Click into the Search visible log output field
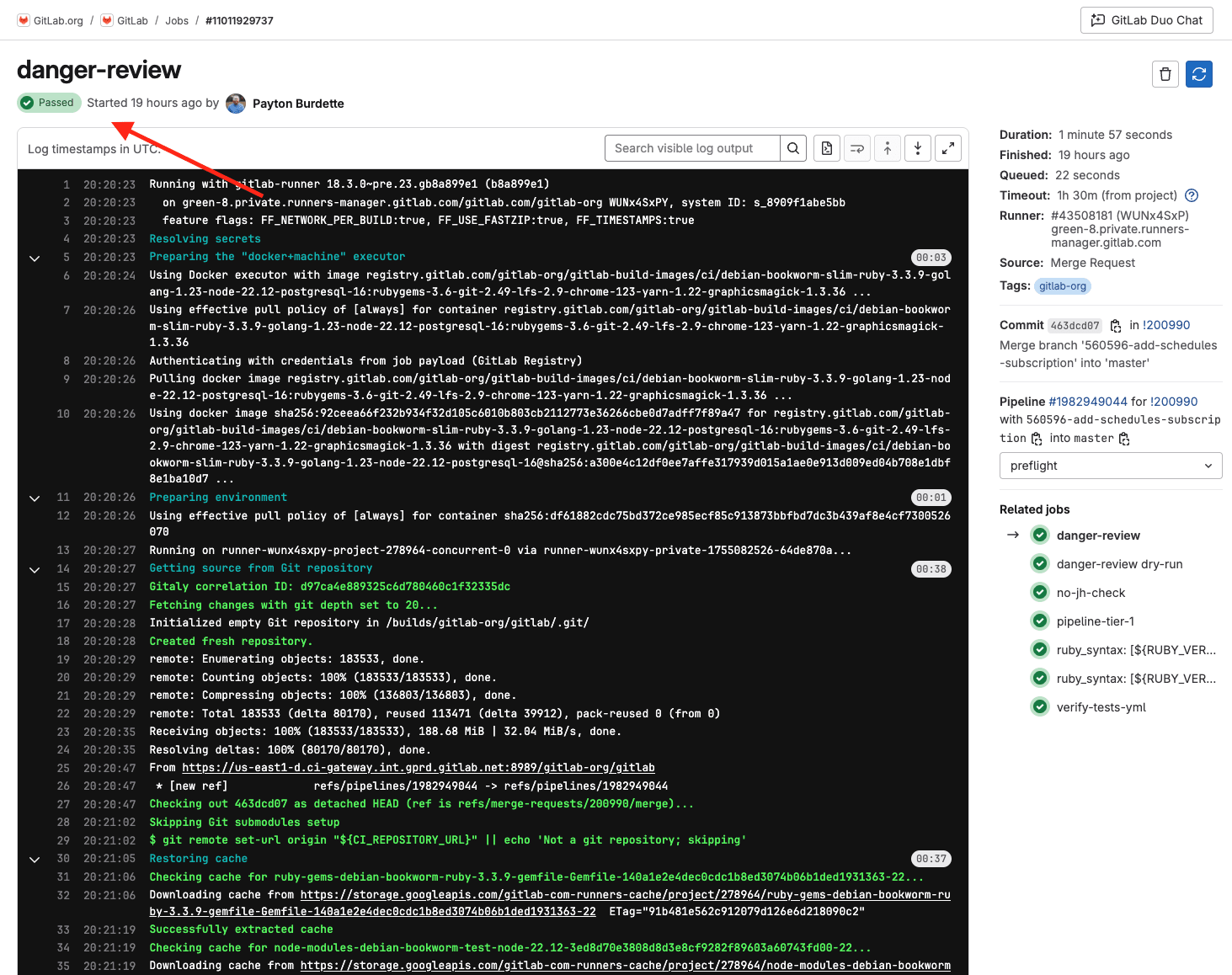 pyautogui.click(x=692, y=148)
